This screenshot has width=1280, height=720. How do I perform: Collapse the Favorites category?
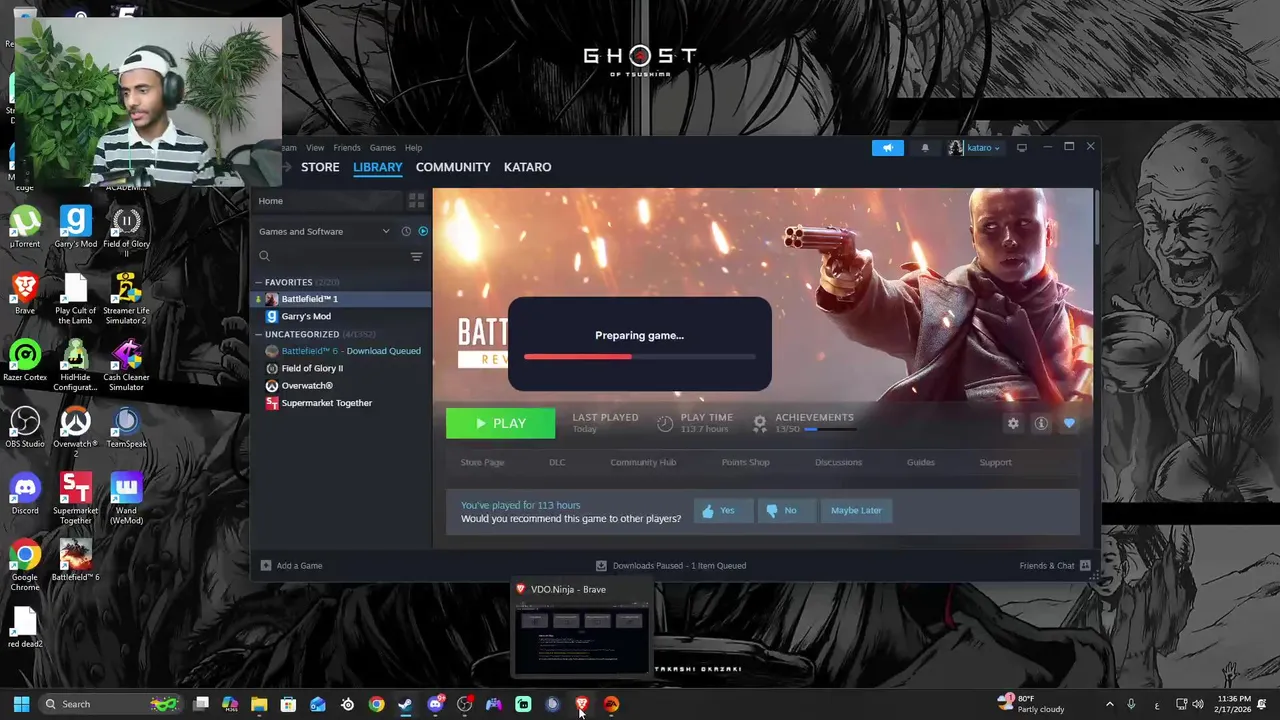[258, 282]
